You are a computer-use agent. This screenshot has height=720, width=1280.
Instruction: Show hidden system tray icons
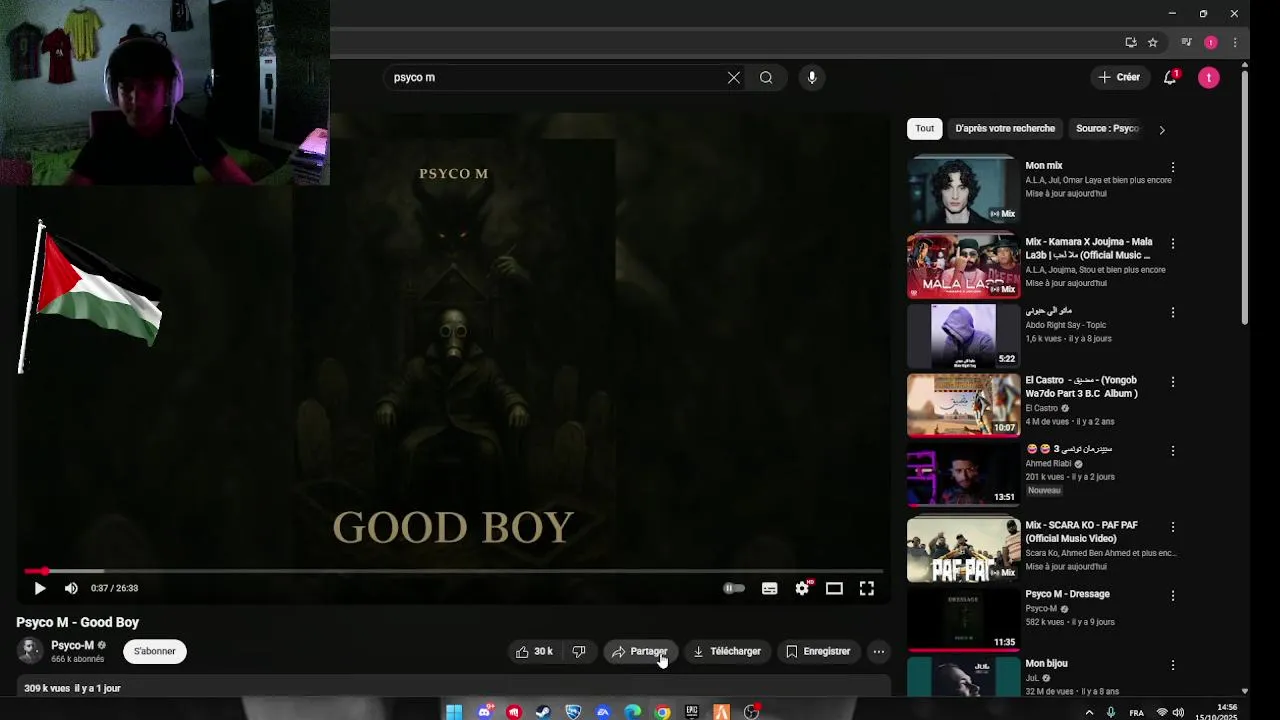[x=1089, y=713]
